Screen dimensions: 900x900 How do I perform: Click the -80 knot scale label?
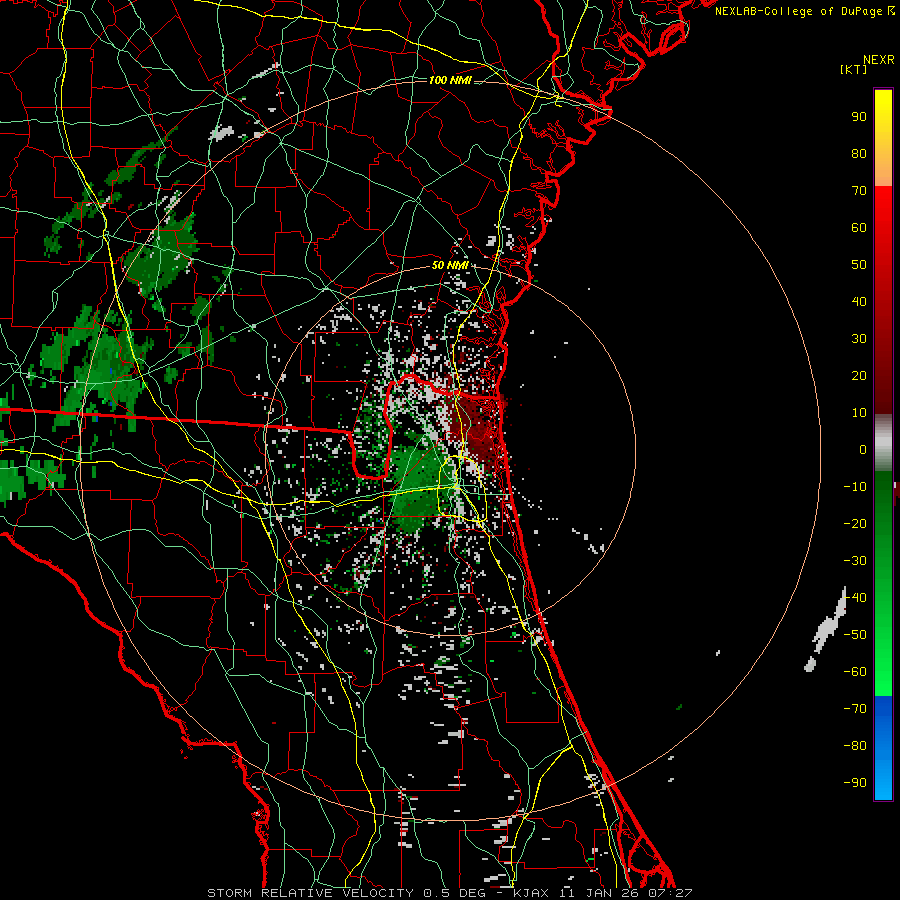pos(855,746)
